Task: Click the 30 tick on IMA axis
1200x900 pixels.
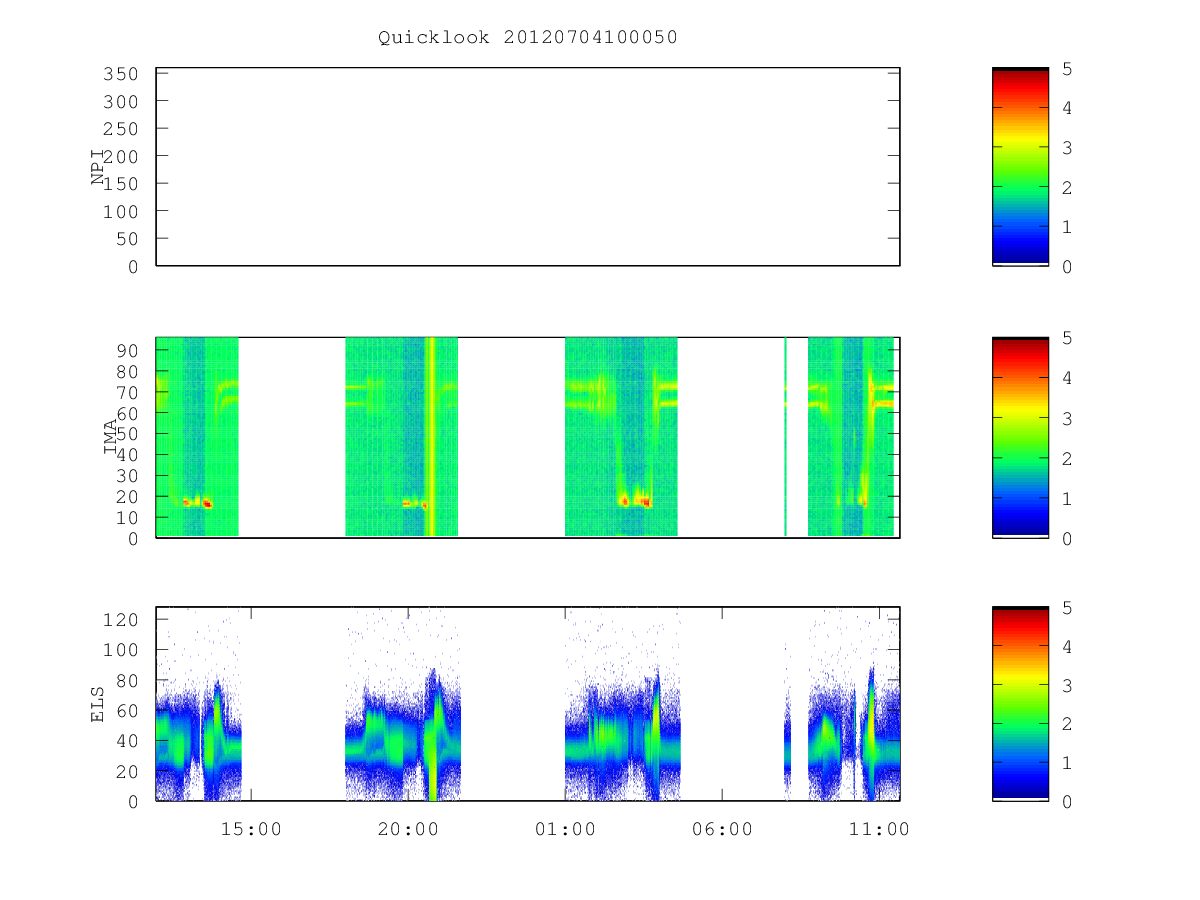Action: pos(126,476)
